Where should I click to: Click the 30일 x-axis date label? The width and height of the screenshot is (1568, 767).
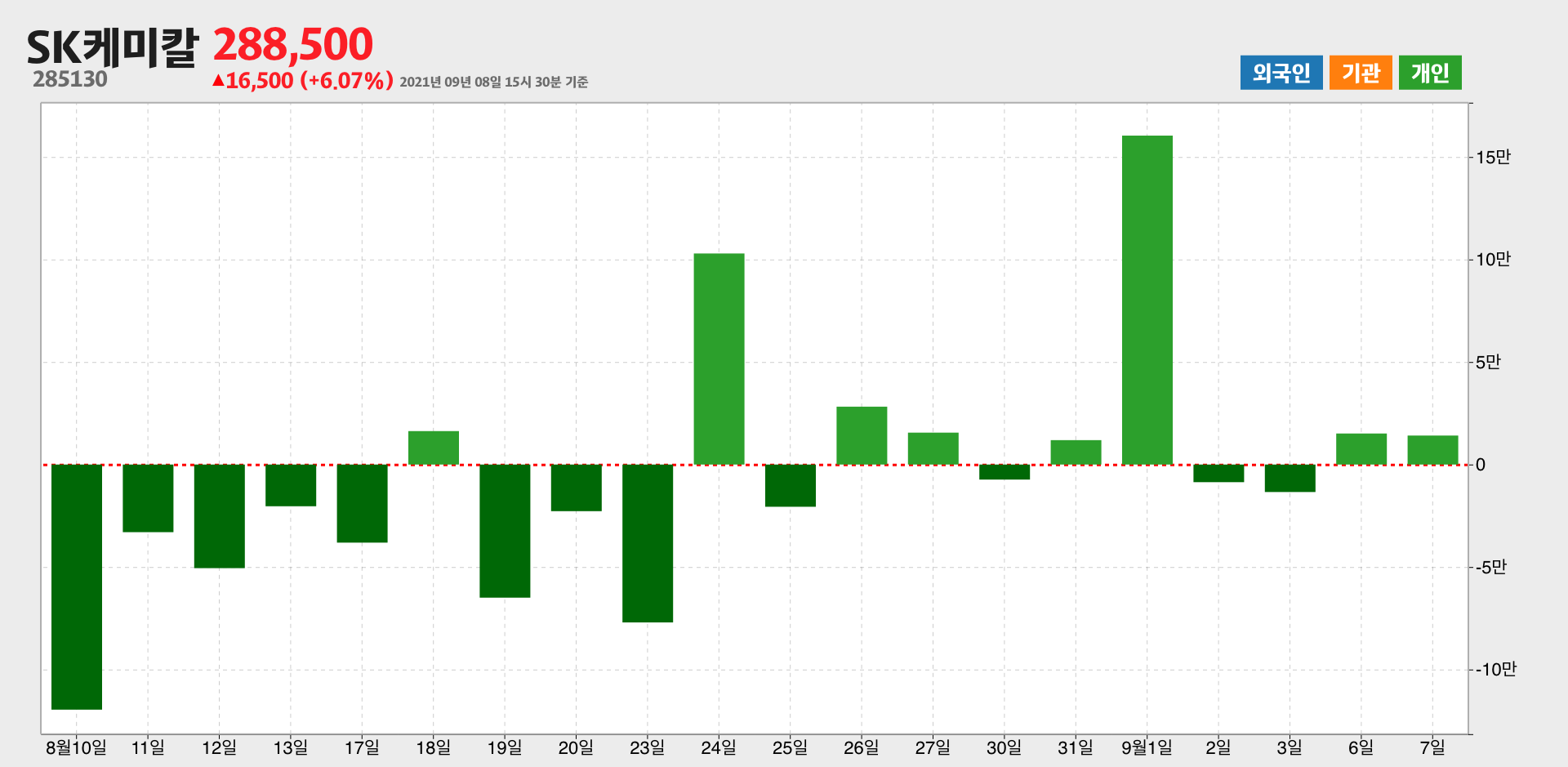click(1004, 747)
